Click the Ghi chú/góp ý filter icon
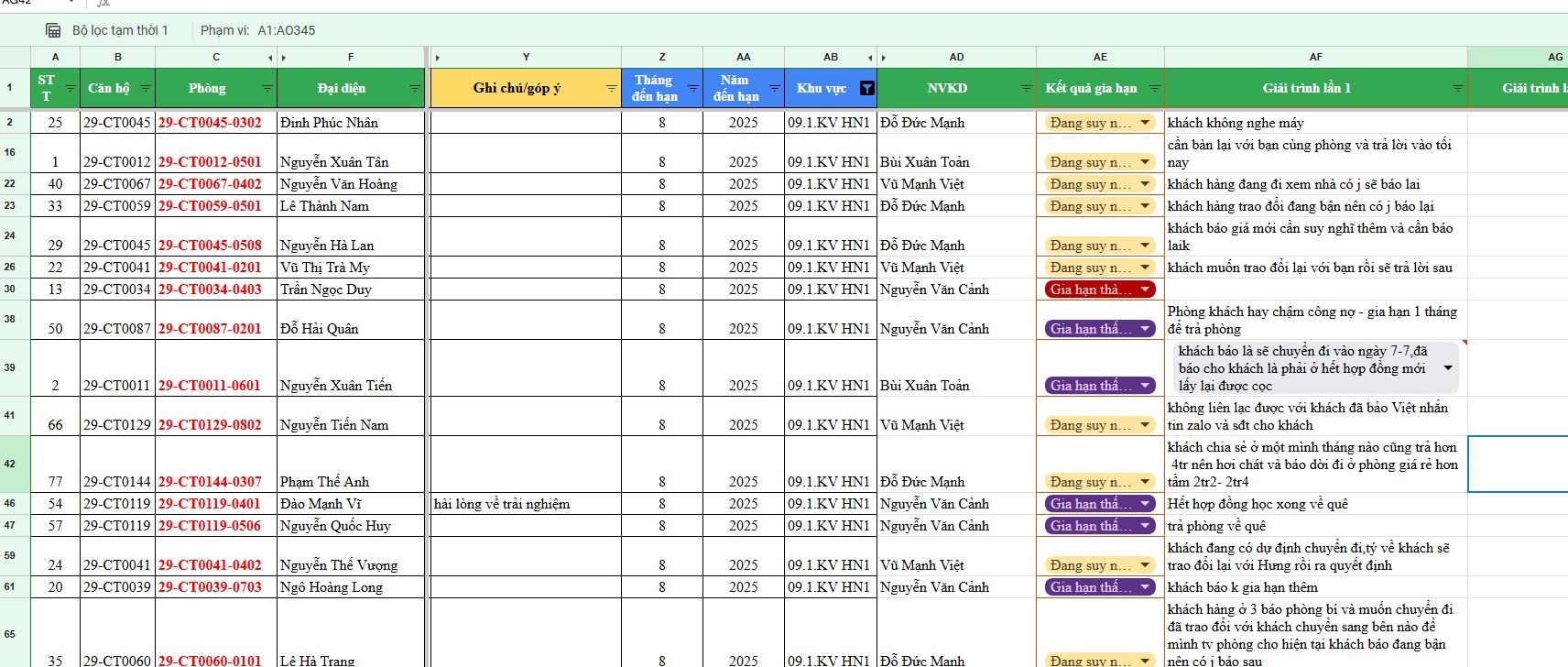Viewport: 1568px width, 667px height. (611, 89)
